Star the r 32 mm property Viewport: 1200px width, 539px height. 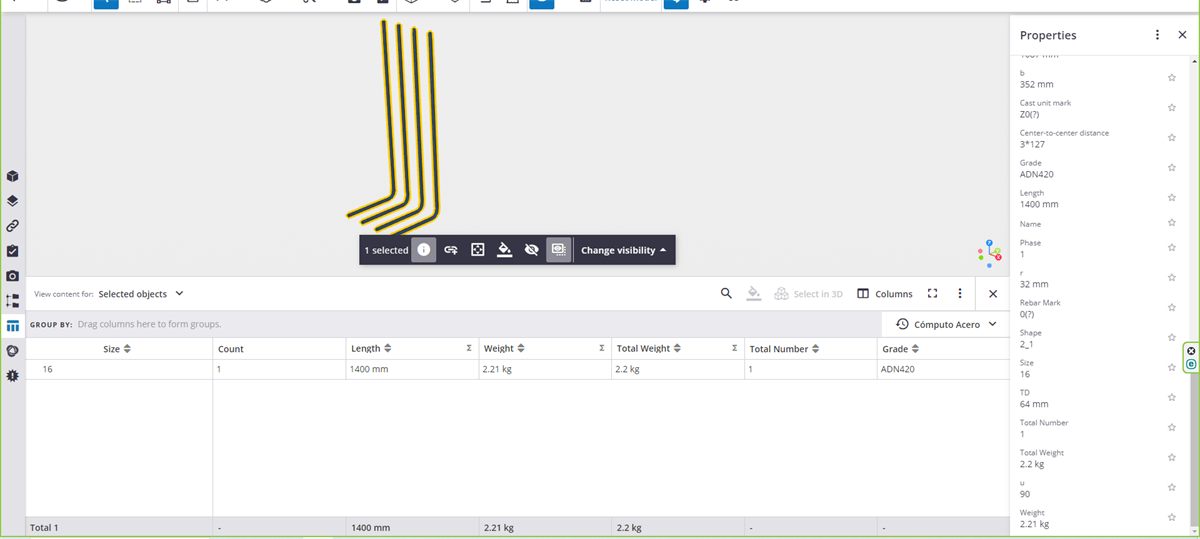pyautogui.click(x=1172, y=278)
